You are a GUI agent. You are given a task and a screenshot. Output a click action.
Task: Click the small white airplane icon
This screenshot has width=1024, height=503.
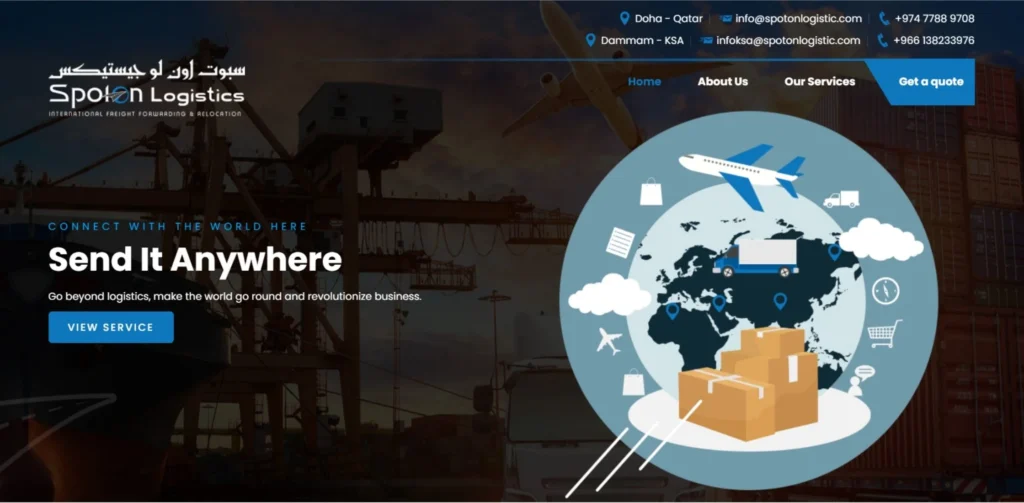609,341
